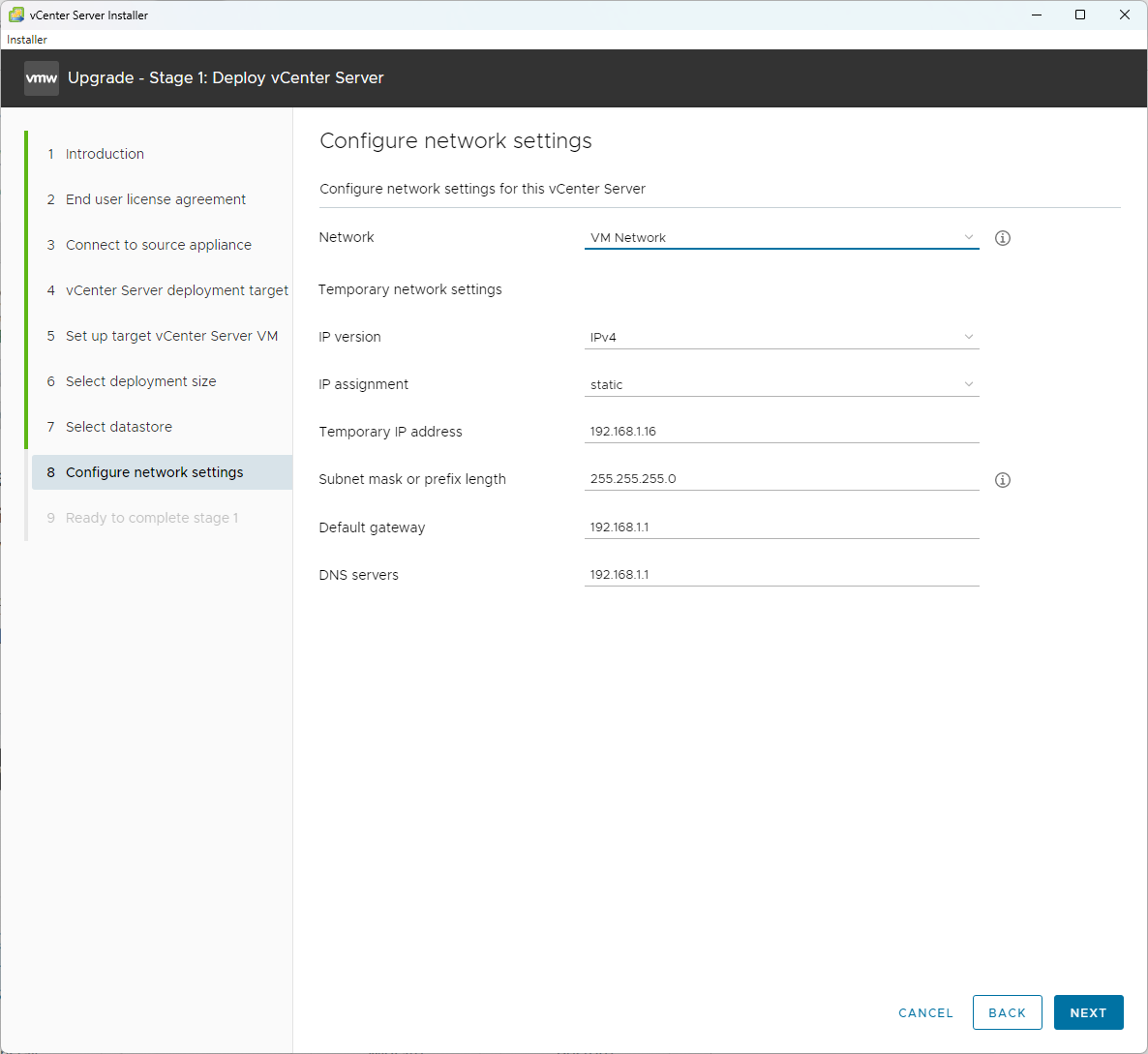1148x1054 pixels.
Task: Click step number 8 marker in sidebar
Action: coord(50,472)
